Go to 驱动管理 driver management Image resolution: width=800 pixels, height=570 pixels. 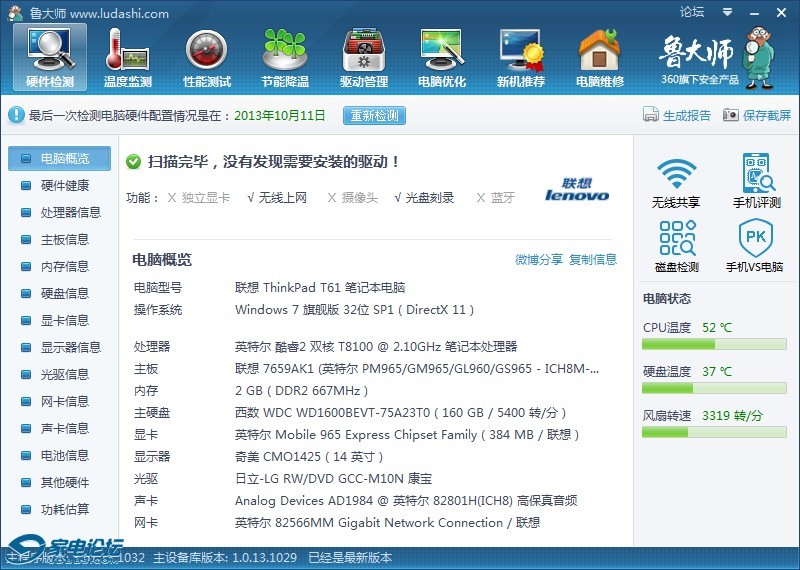point(364,56)
